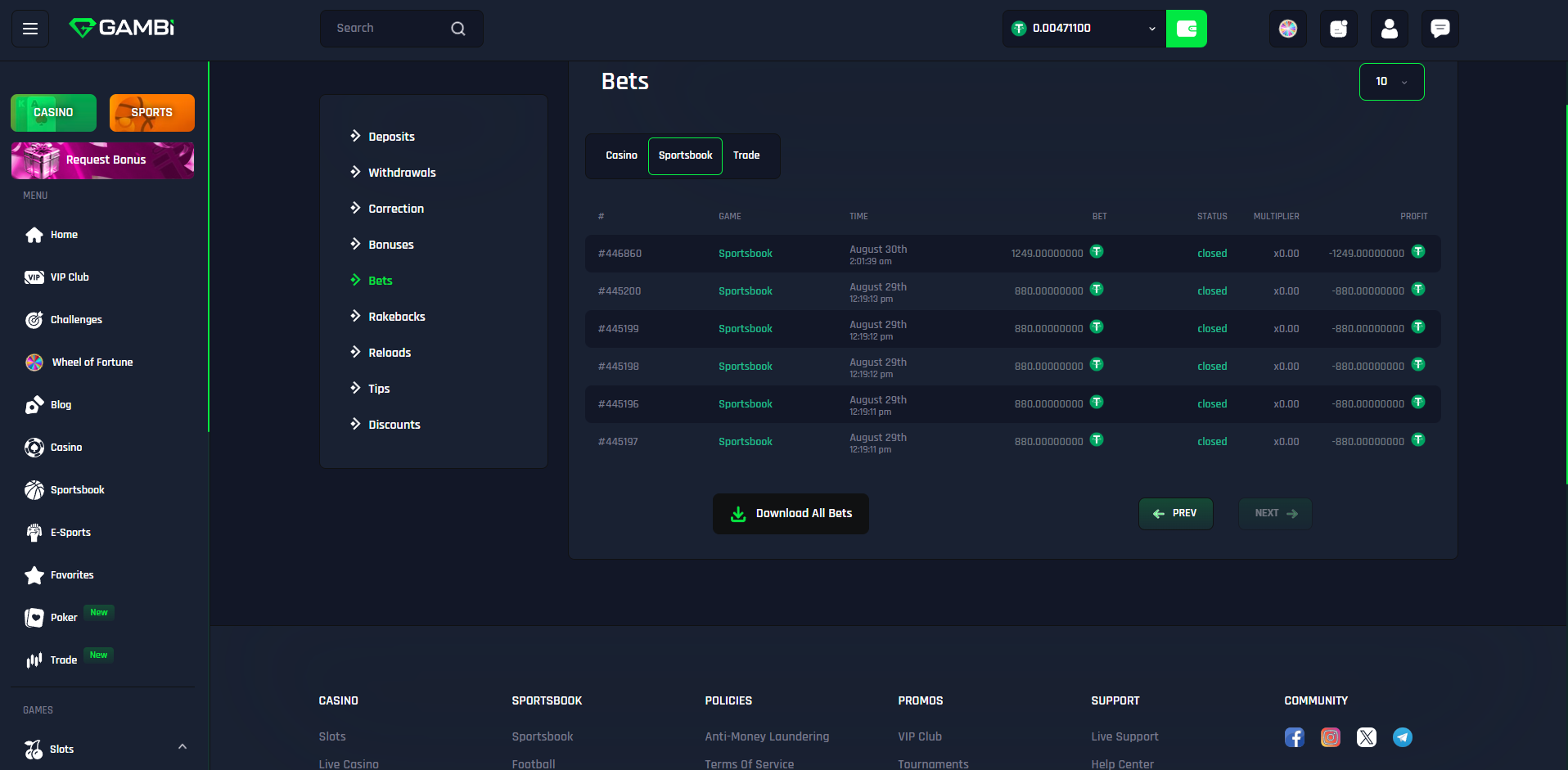
Task: Open the Live Support footer link
Action: point(1124,736)
